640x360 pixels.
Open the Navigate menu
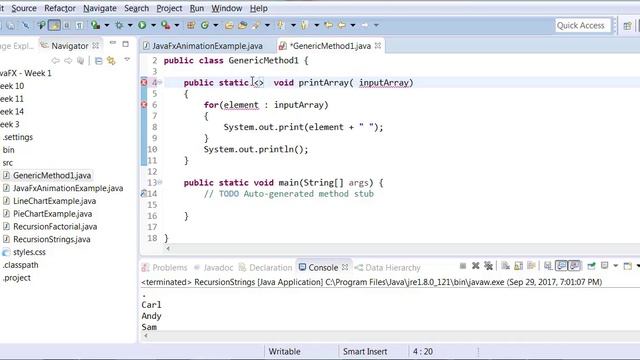click(x=100, y=8)
